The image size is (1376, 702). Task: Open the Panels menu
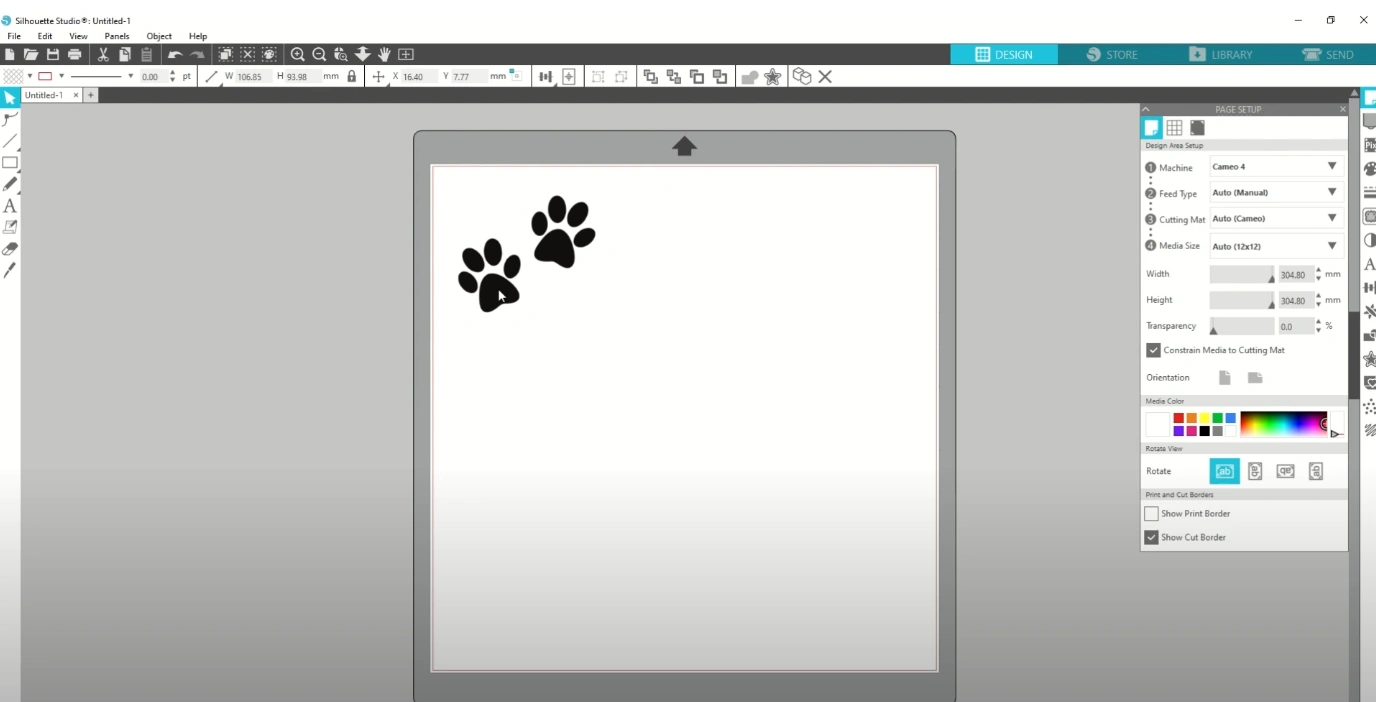(117, 36)
